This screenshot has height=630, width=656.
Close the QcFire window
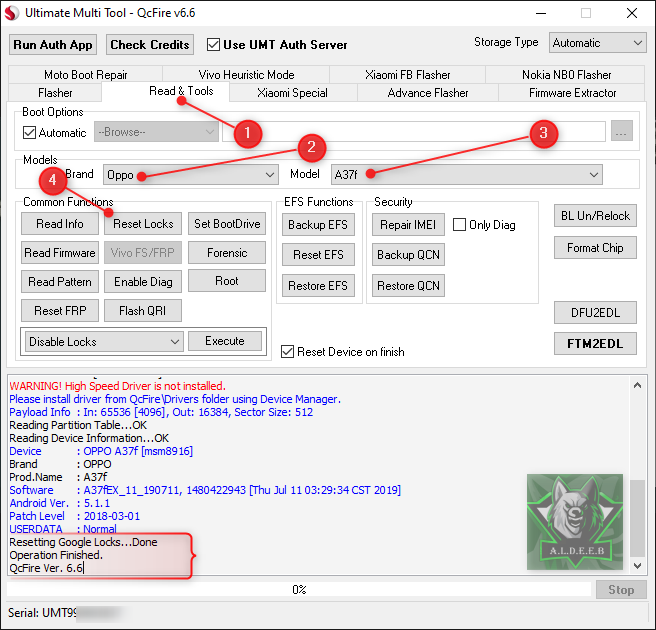coord(632,13)
